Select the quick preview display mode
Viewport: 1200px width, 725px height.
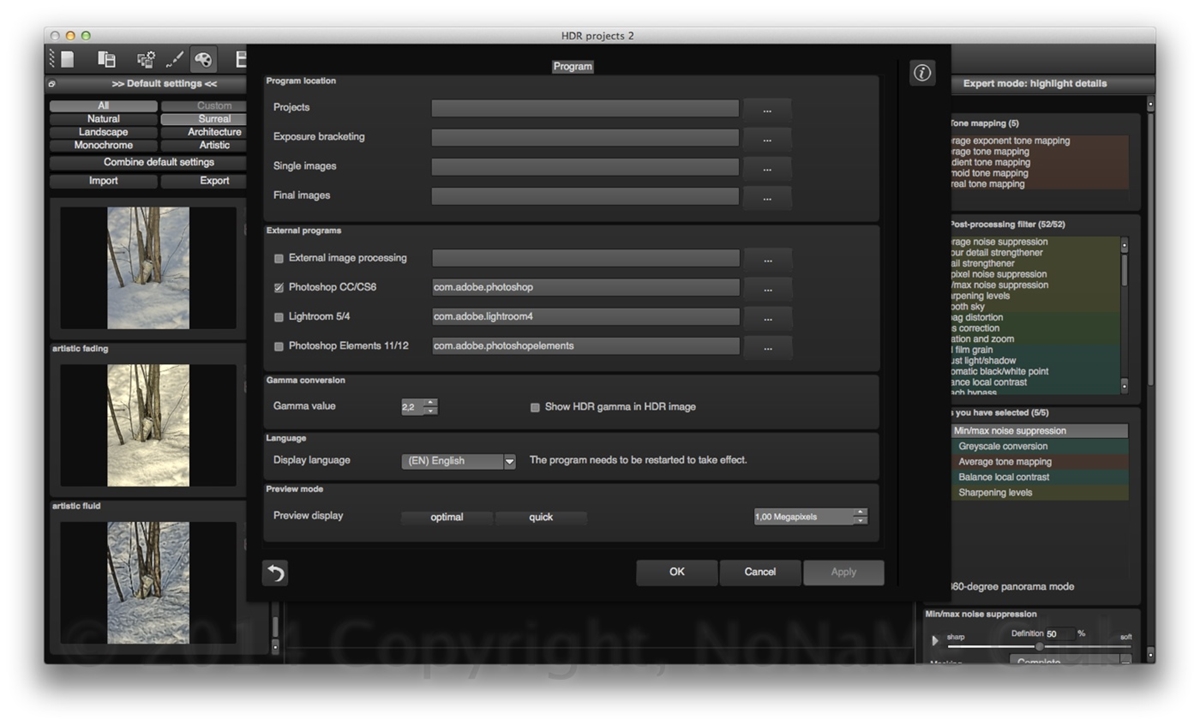tap(541, 517)
